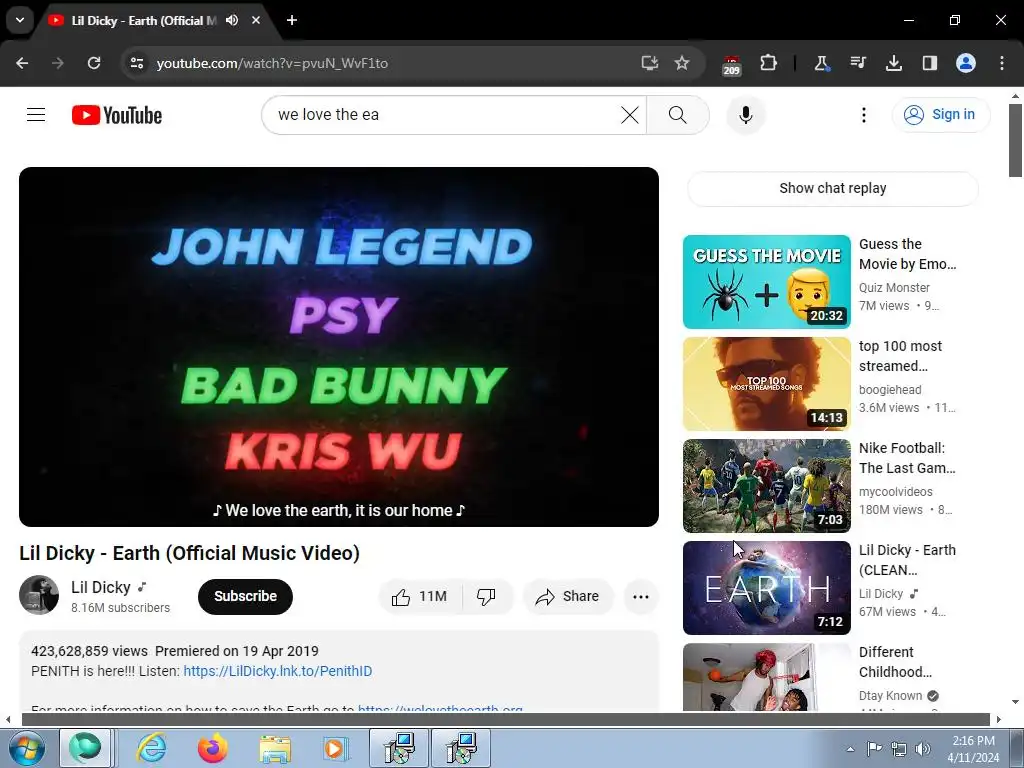Show chat replay
Image resolution: width=1024 pixels, height=768 pixels.
(x=833, y=189)
